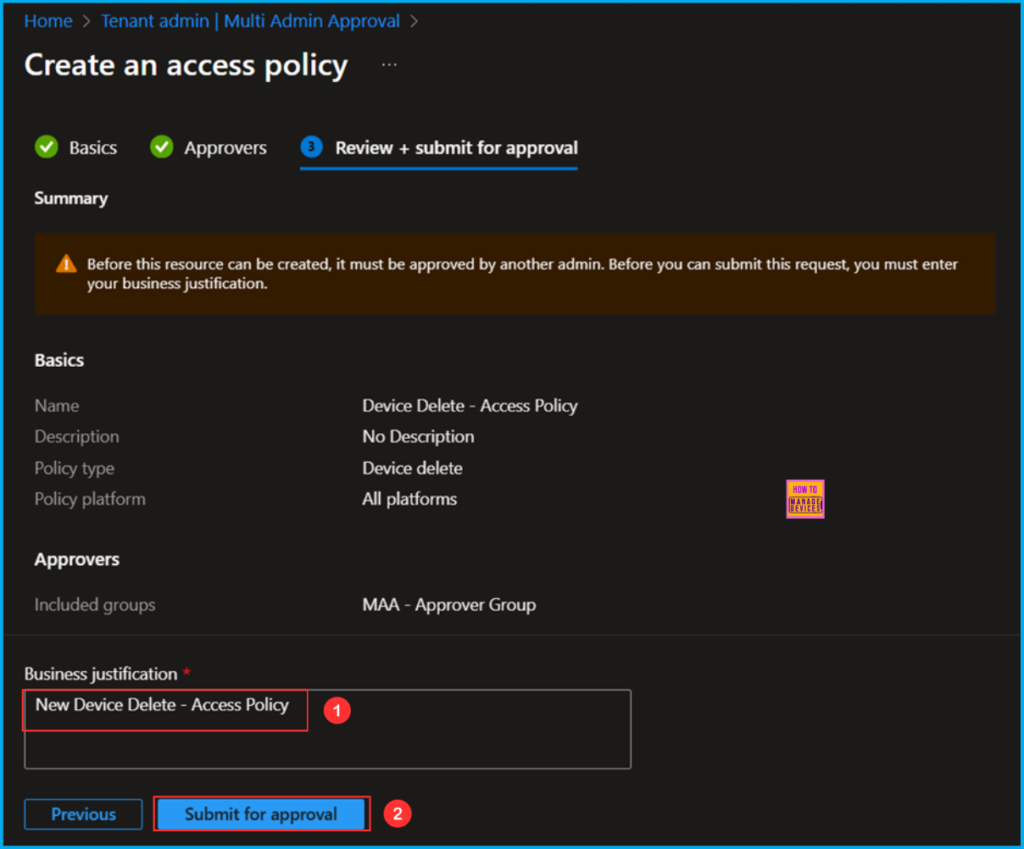Click the red numbered badge 2
The image size is (1024, 849).
coord(397,814)
